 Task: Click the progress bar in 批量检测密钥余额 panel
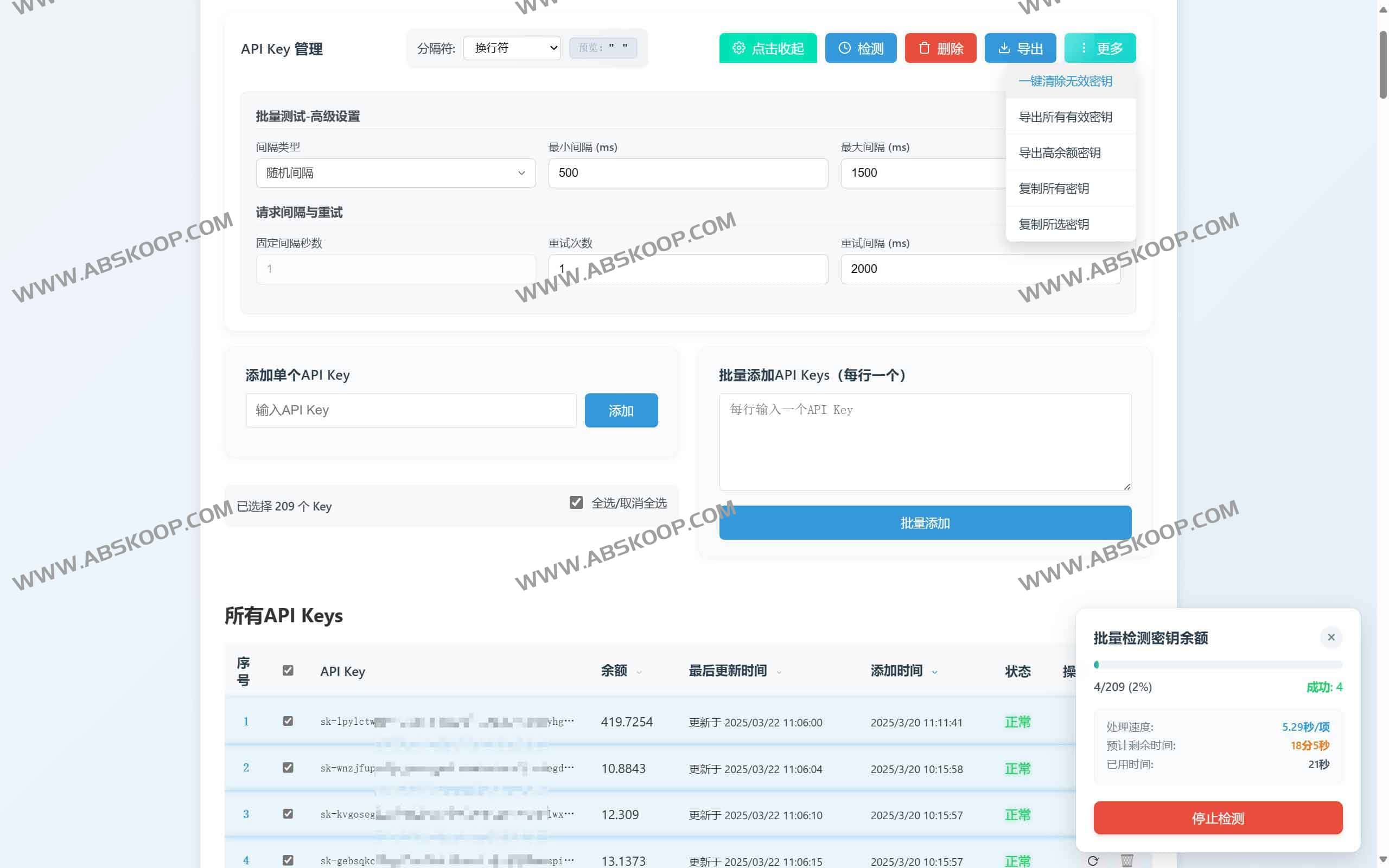tap(1216, 665)
